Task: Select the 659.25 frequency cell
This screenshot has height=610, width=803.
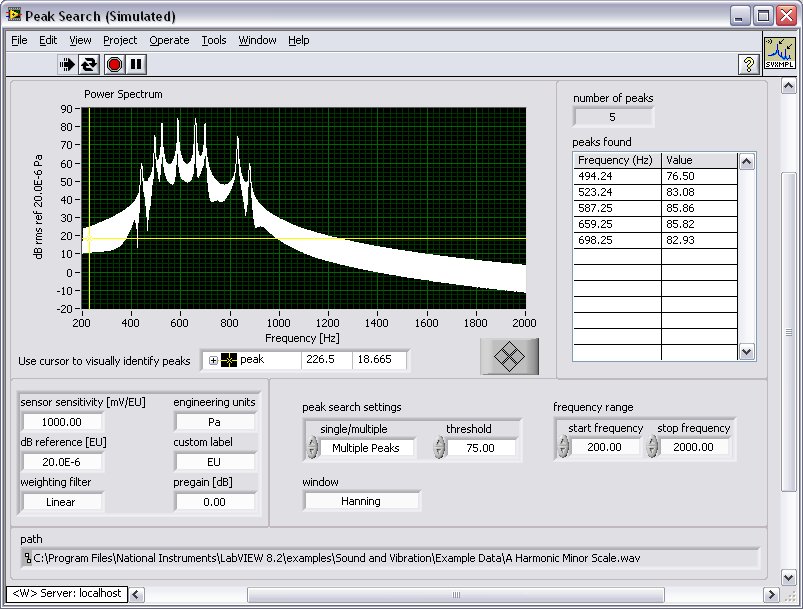Action: pos(617,224)
